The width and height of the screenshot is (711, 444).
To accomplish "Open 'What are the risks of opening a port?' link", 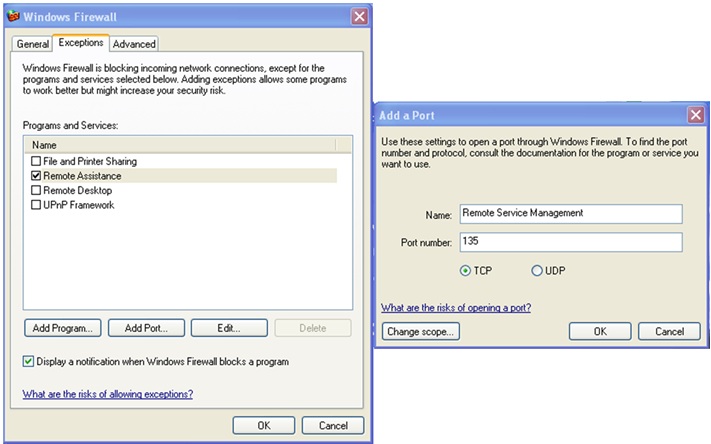I will pos(456,308).
